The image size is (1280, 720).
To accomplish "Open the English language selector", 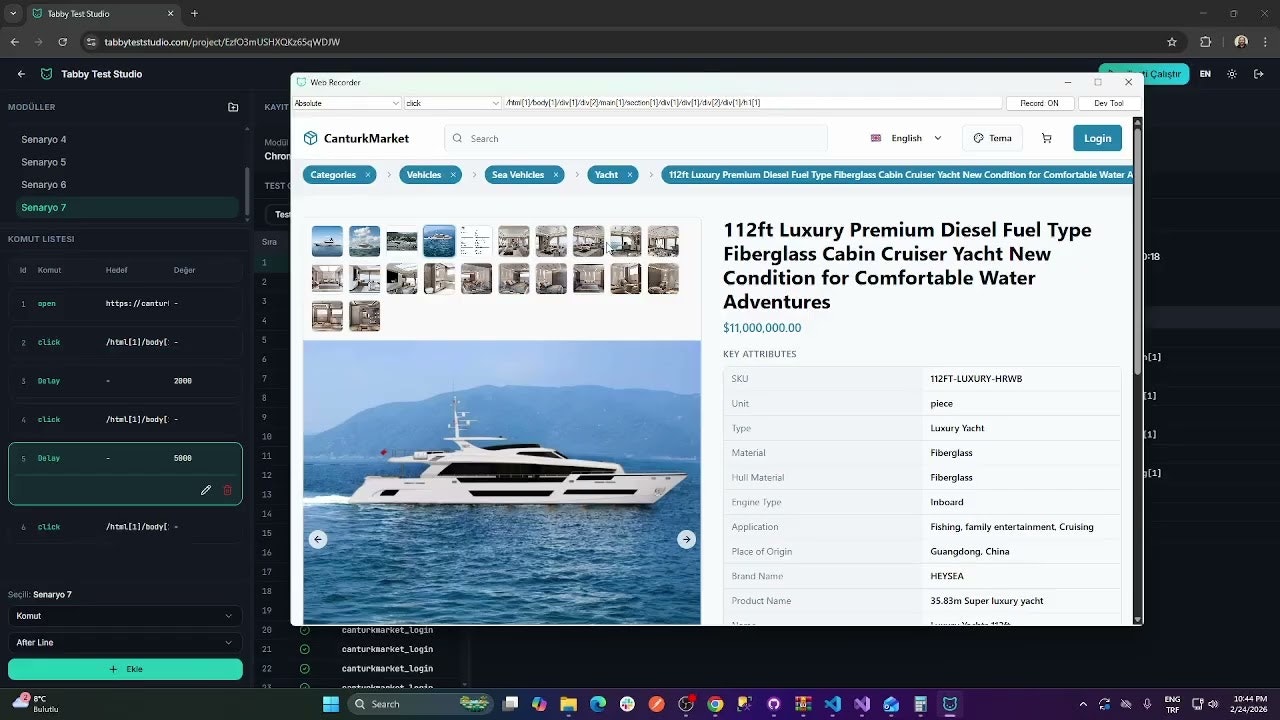I will 906,138.
